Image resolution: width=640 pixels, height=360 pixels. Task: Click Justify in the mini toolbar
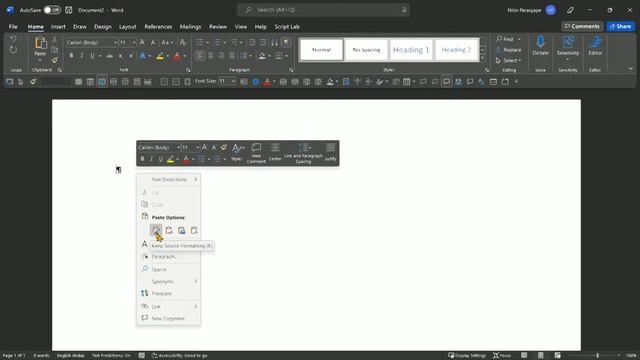[x=331, y=152]
